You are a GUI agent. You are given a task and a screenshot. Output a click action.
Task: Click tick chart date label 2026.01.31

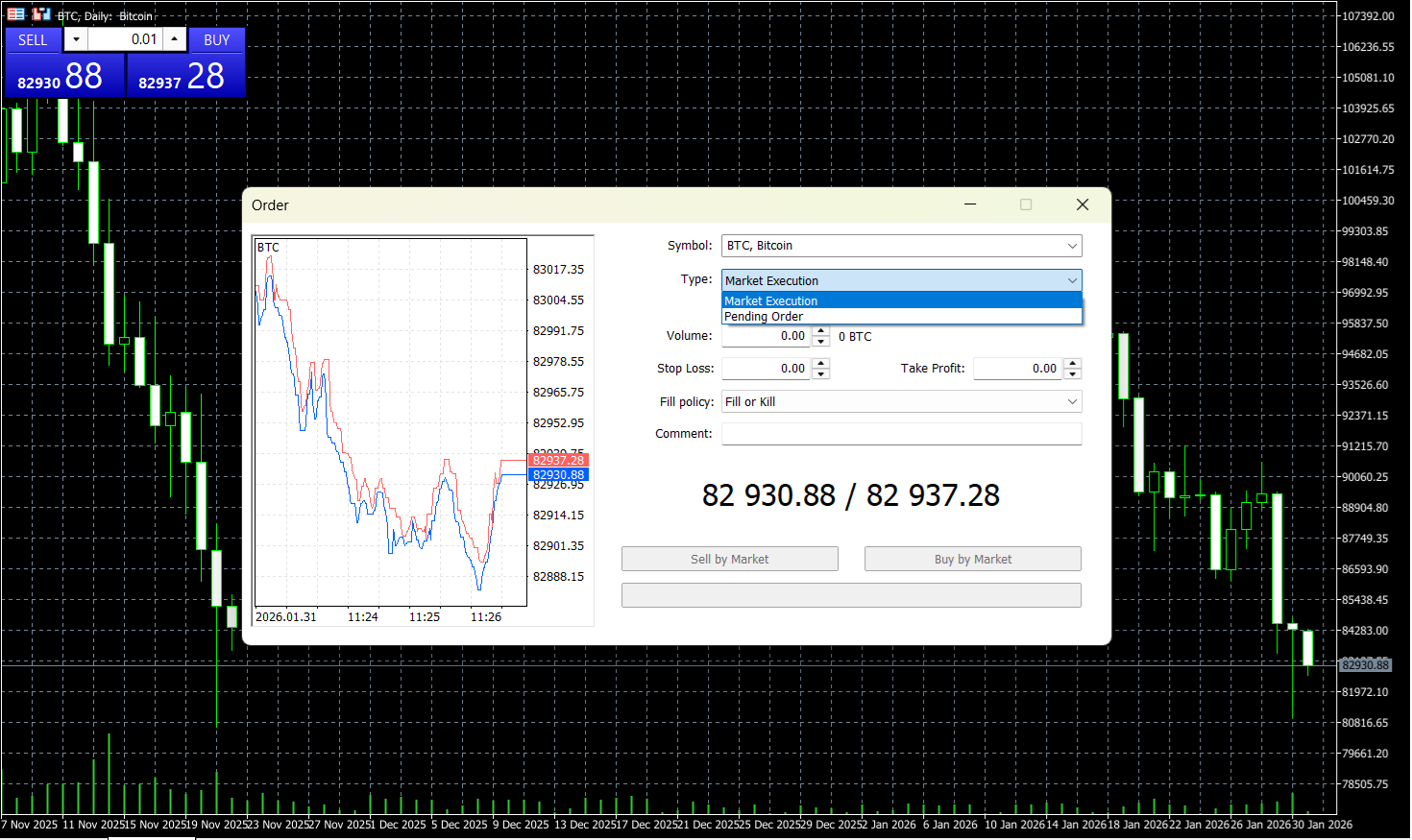(x=286, y=617)
